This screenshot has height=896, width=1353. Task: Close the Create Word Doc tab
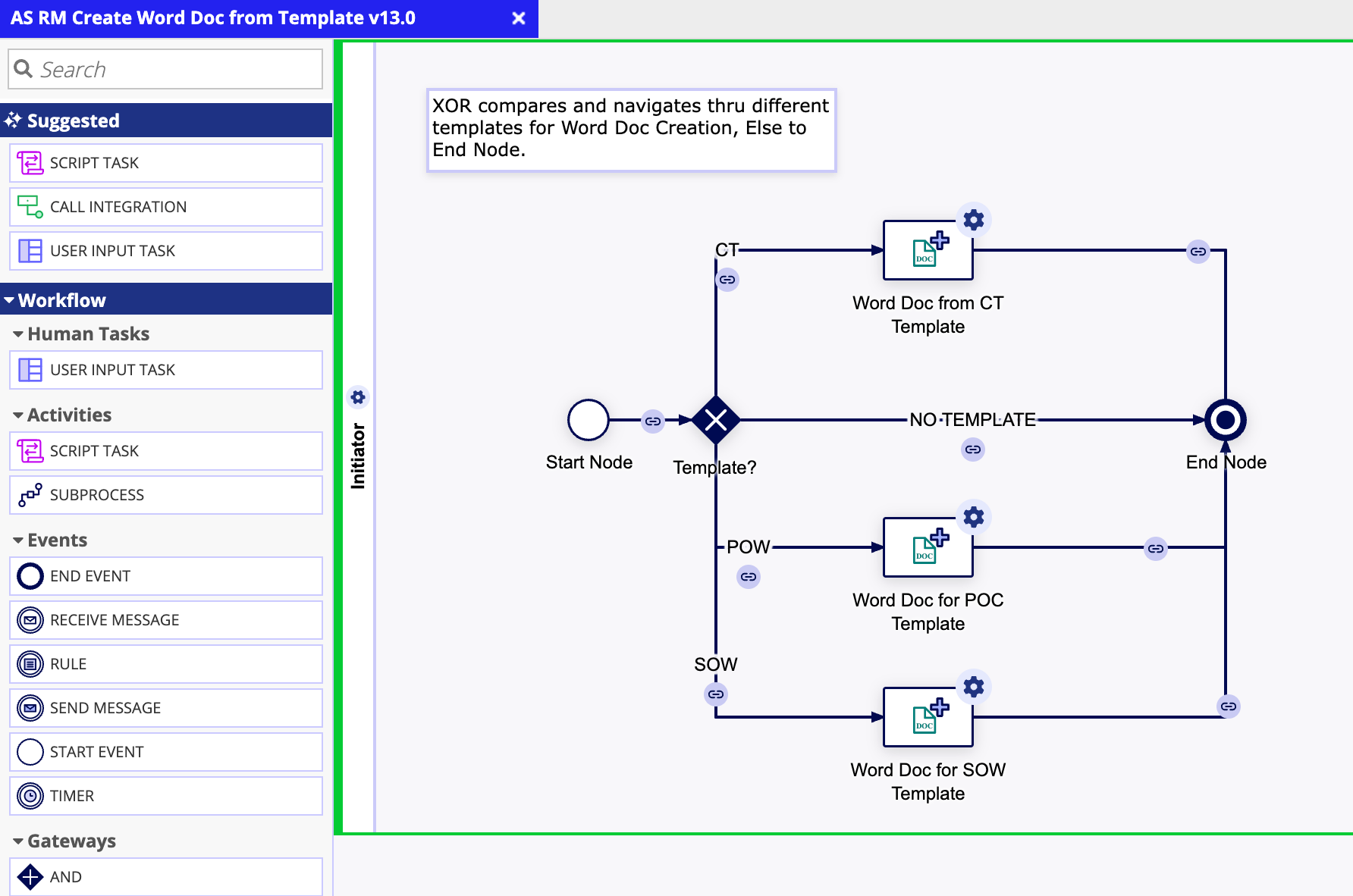(x=519, y=18)
